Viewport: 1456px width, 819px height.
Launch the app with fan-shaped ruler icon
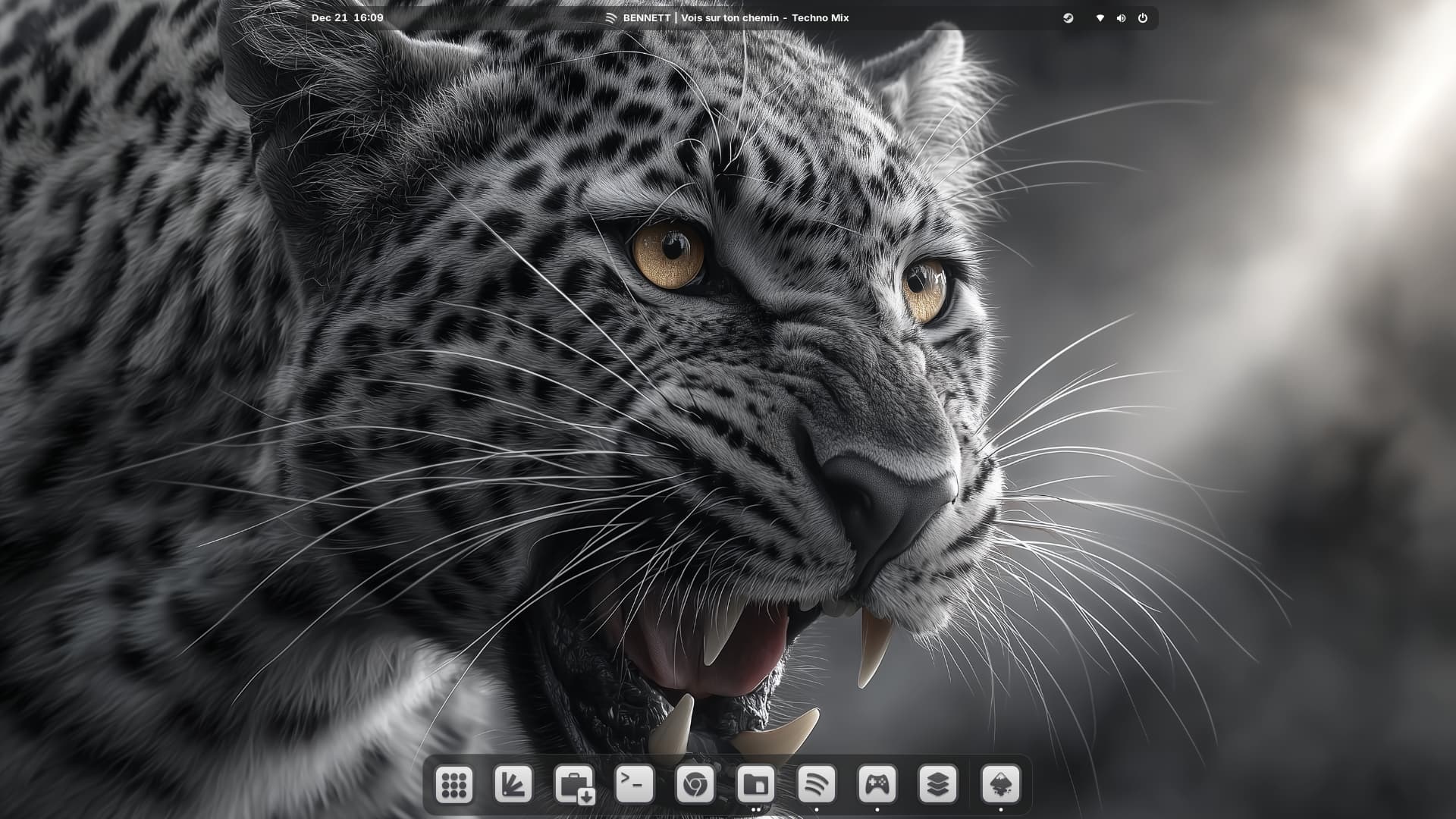513,785
